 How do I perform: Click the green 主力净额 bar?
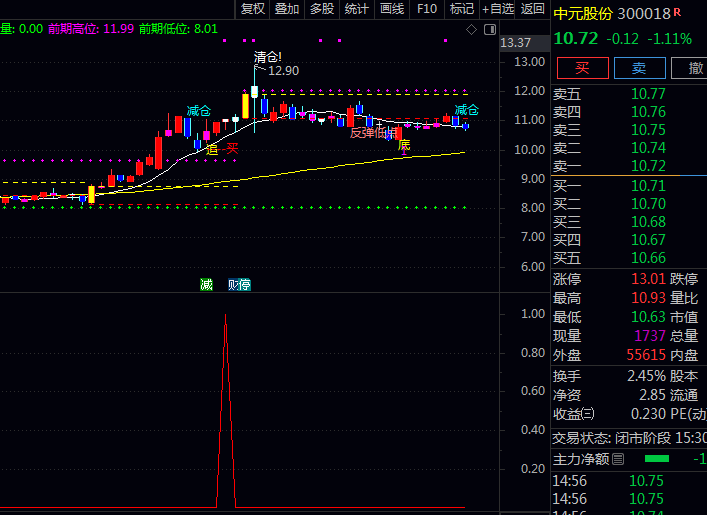tap(657, 459)
